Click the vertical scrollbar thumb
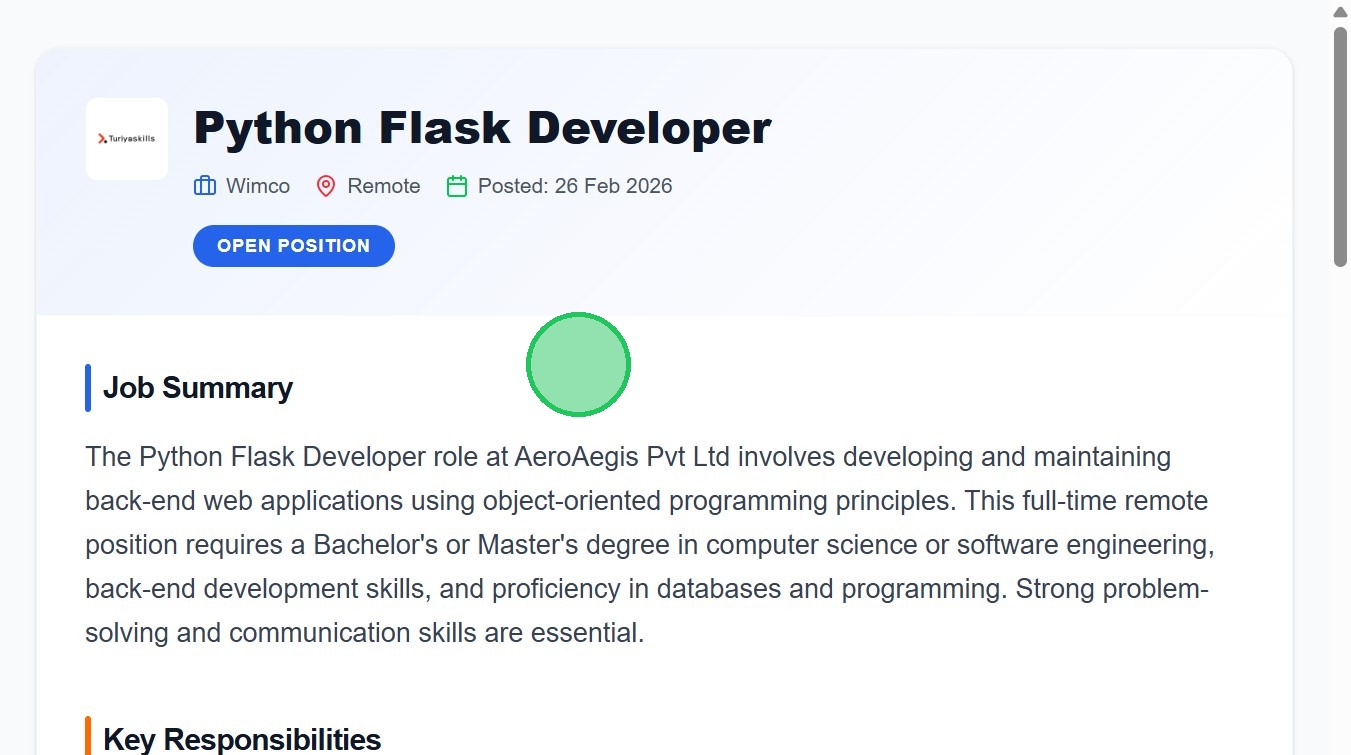This screenshot has height=755, width=1351. tap(1340, 146)
